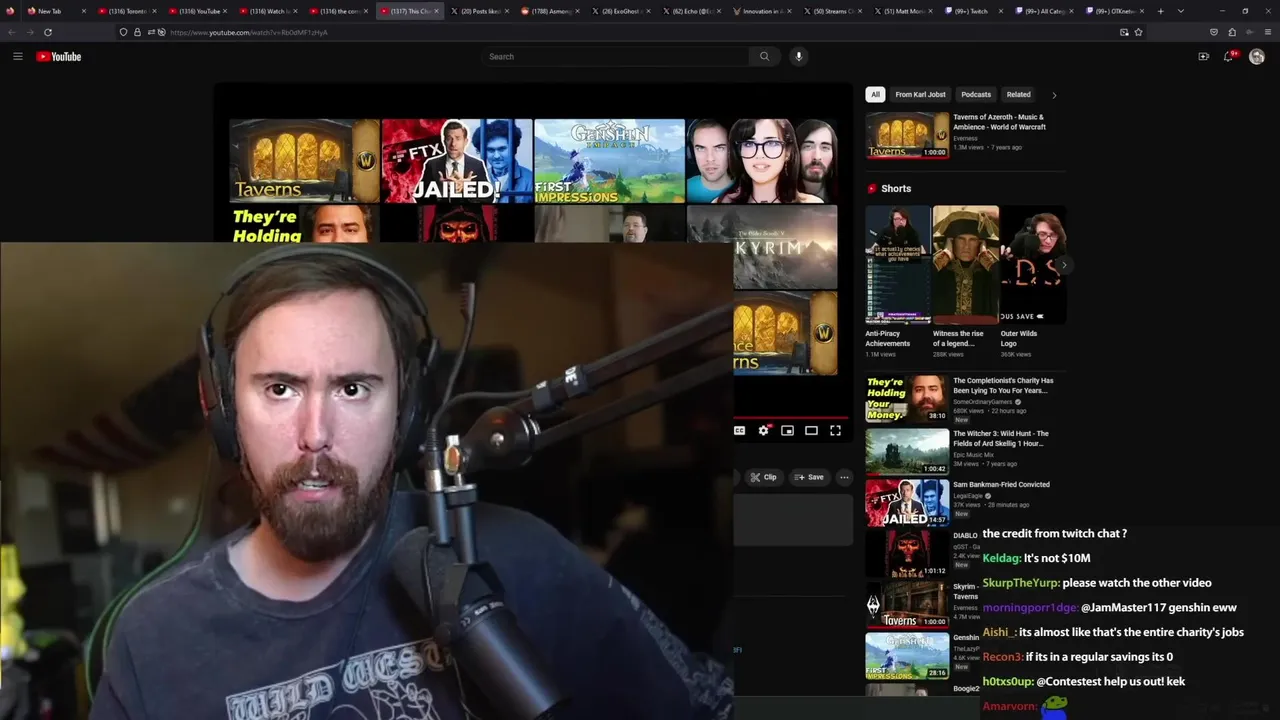This screenshot has width=1280, height=720.
Task: Click the 'LegalEagle' channel name
Action: click(968, 496)
